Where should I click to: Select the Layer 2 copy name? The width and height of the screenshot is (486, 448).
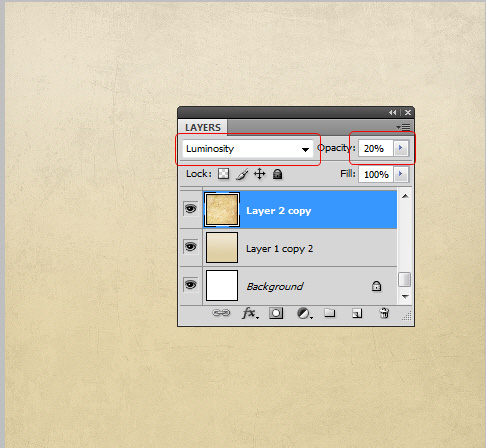[279, 211]
